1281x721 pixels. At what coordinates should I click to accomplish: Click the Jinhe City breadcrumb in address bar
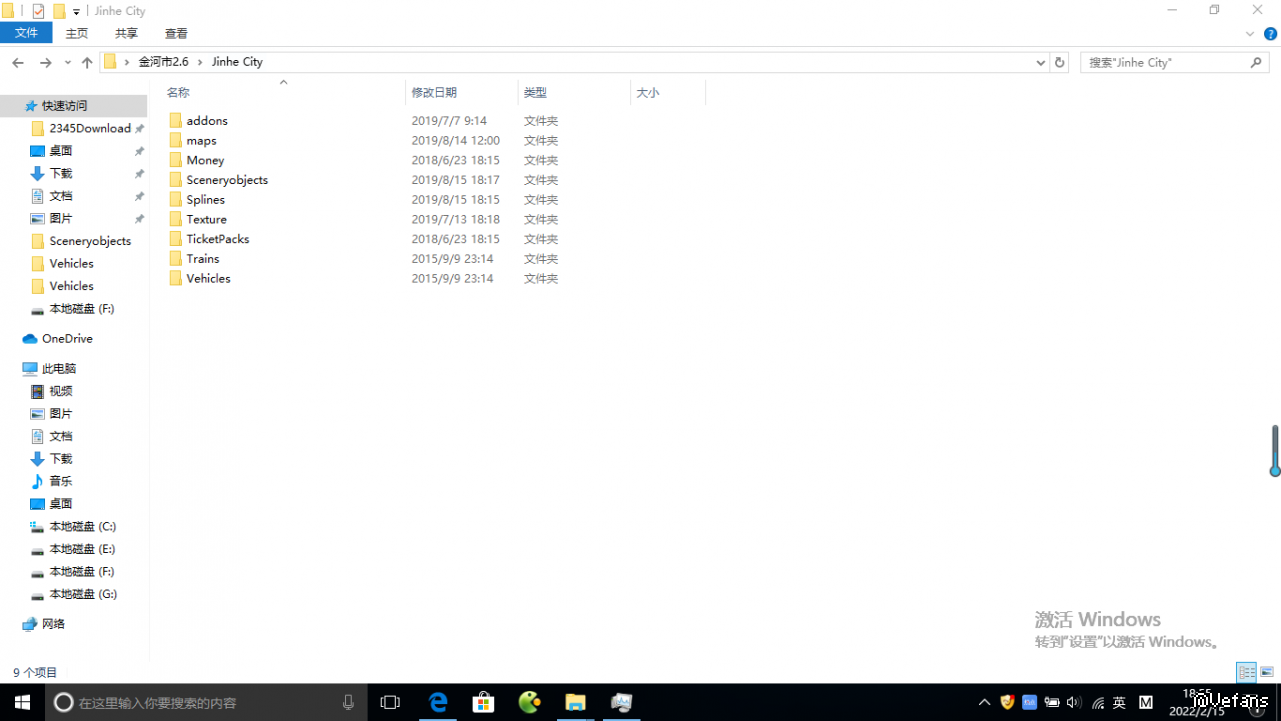coord(237,62)
